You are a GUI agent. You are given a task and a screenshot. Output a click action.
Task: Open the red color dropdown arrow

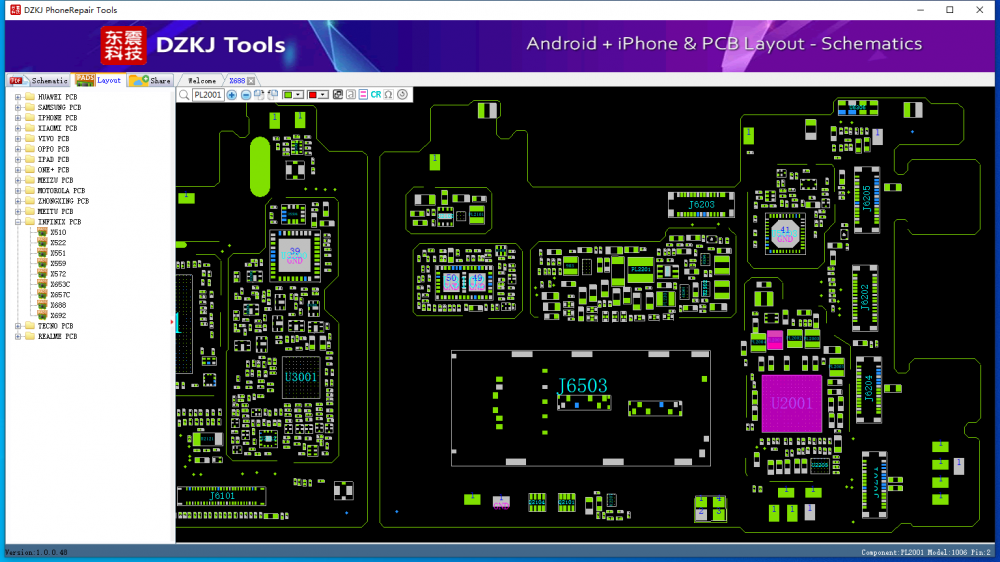[324, 95]
